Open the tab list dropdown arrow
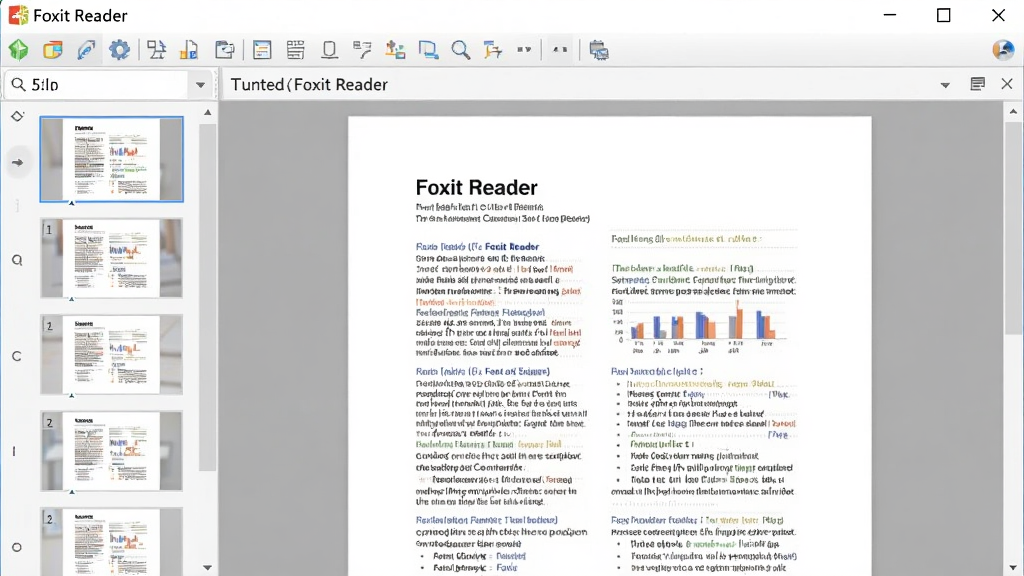The height and width of the screenshot is (576, 1024). tap(945, 86)
